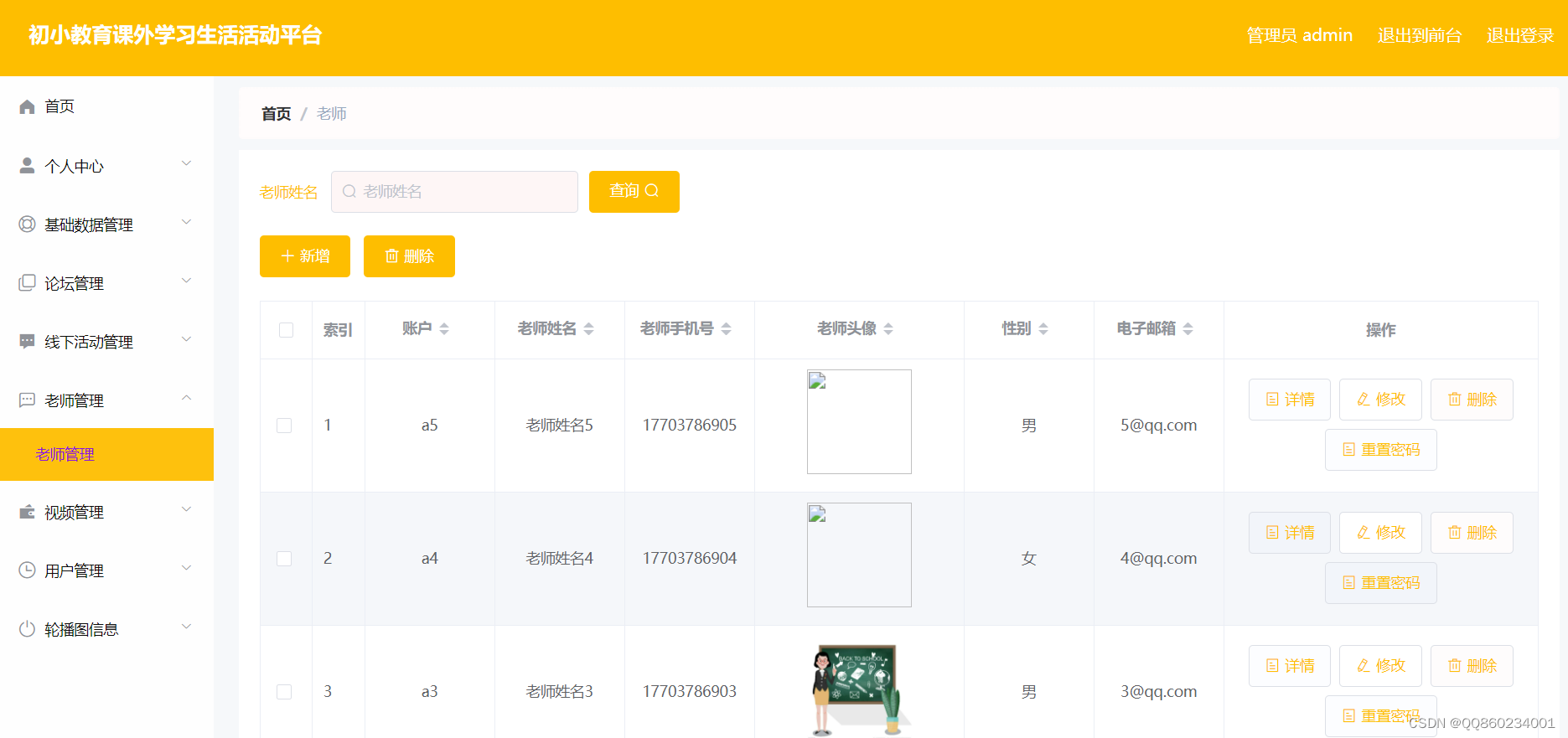Click the person icon beside 个人中心
This screenshot has width=1568, height=738.
(x=27, y=165)
